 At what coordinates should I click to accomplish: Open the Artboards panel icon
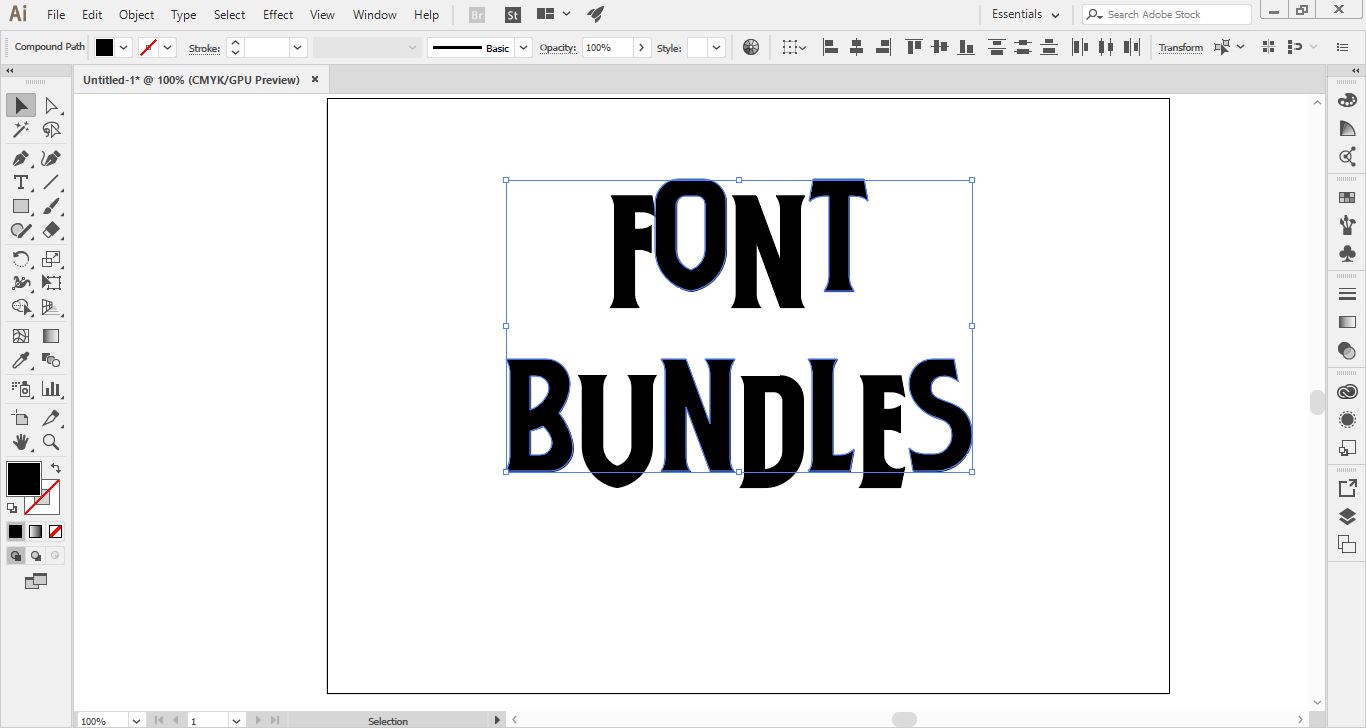point(1347,544)
